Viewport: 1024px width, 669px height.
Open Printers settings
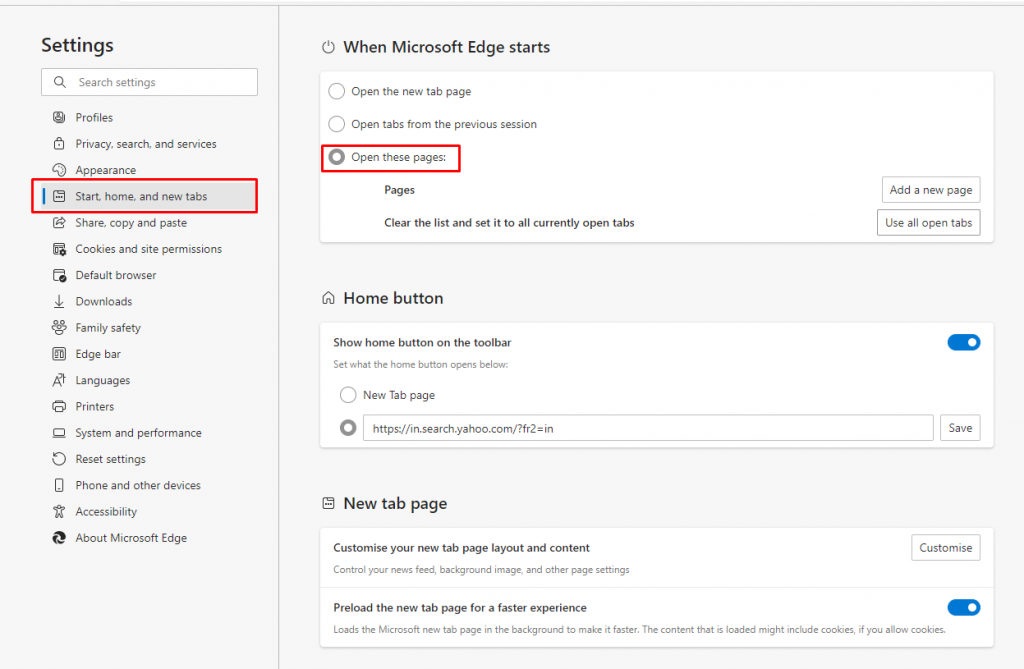click(x=95, y=406)
